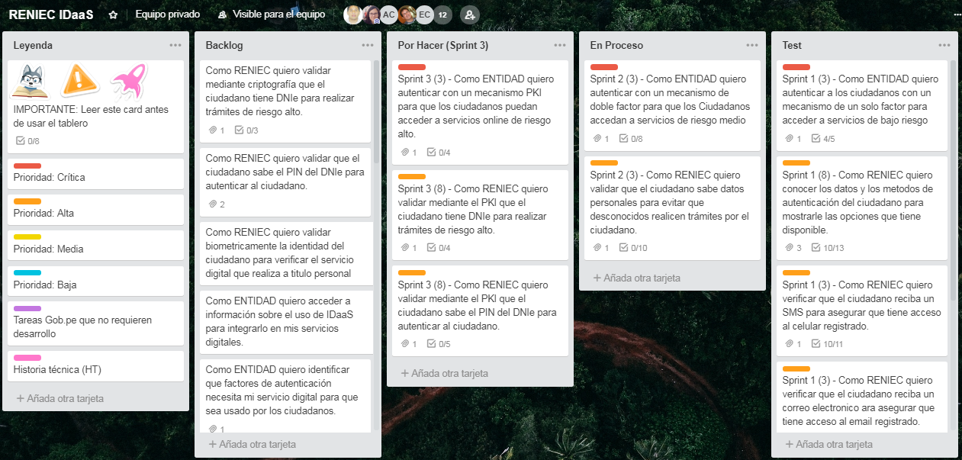Click checklist 0/10 badge in En Proceso

[x=633, y=248]
